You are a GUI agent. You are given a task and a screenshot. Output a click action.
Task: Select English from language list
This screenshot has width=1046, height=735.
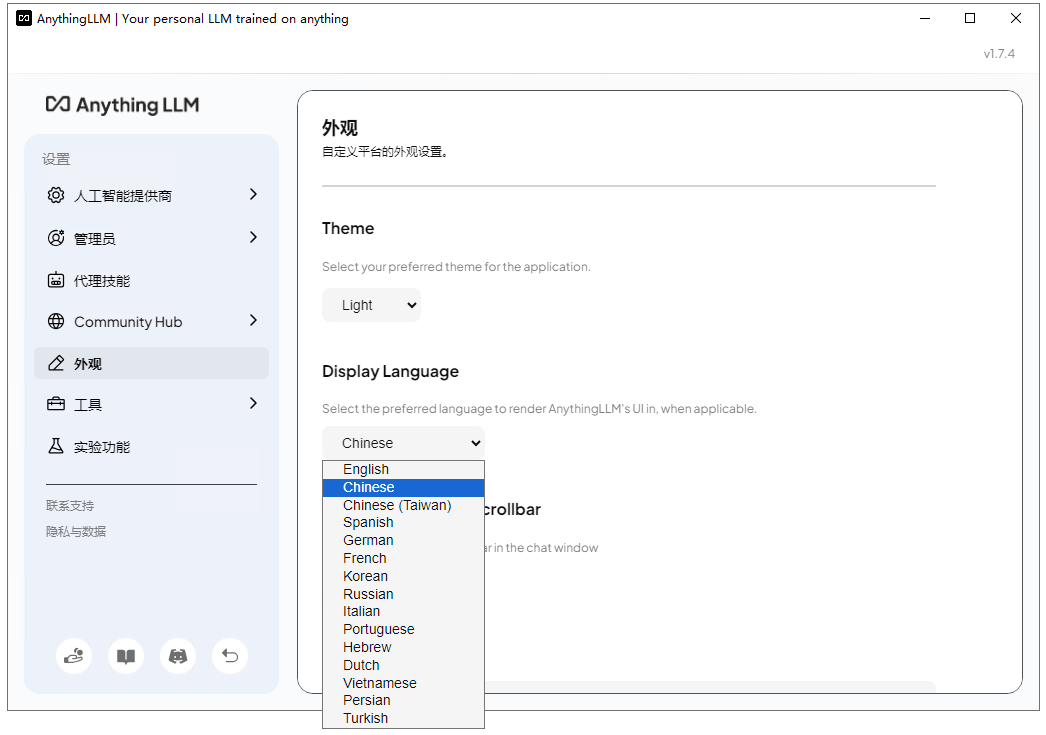404,470
